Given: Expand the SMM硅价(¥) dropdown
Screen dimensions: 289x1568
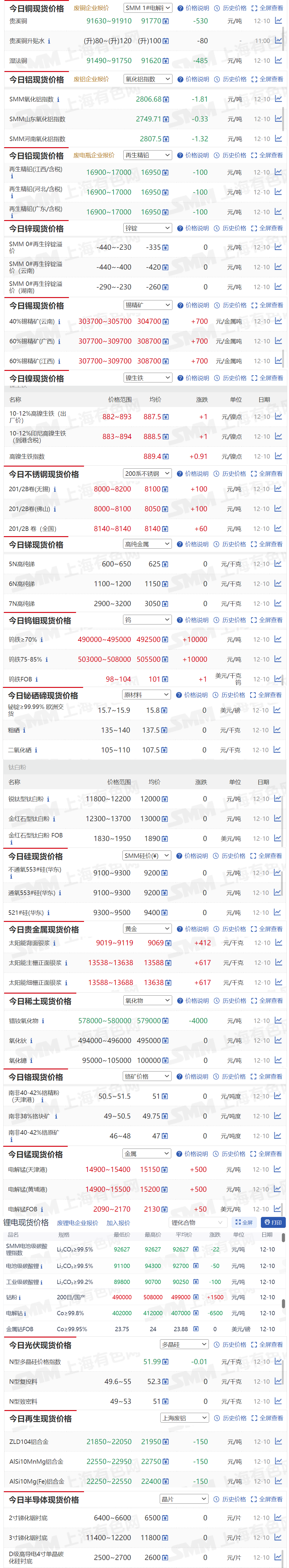Looking at the screenshot, I should [147, 856].
